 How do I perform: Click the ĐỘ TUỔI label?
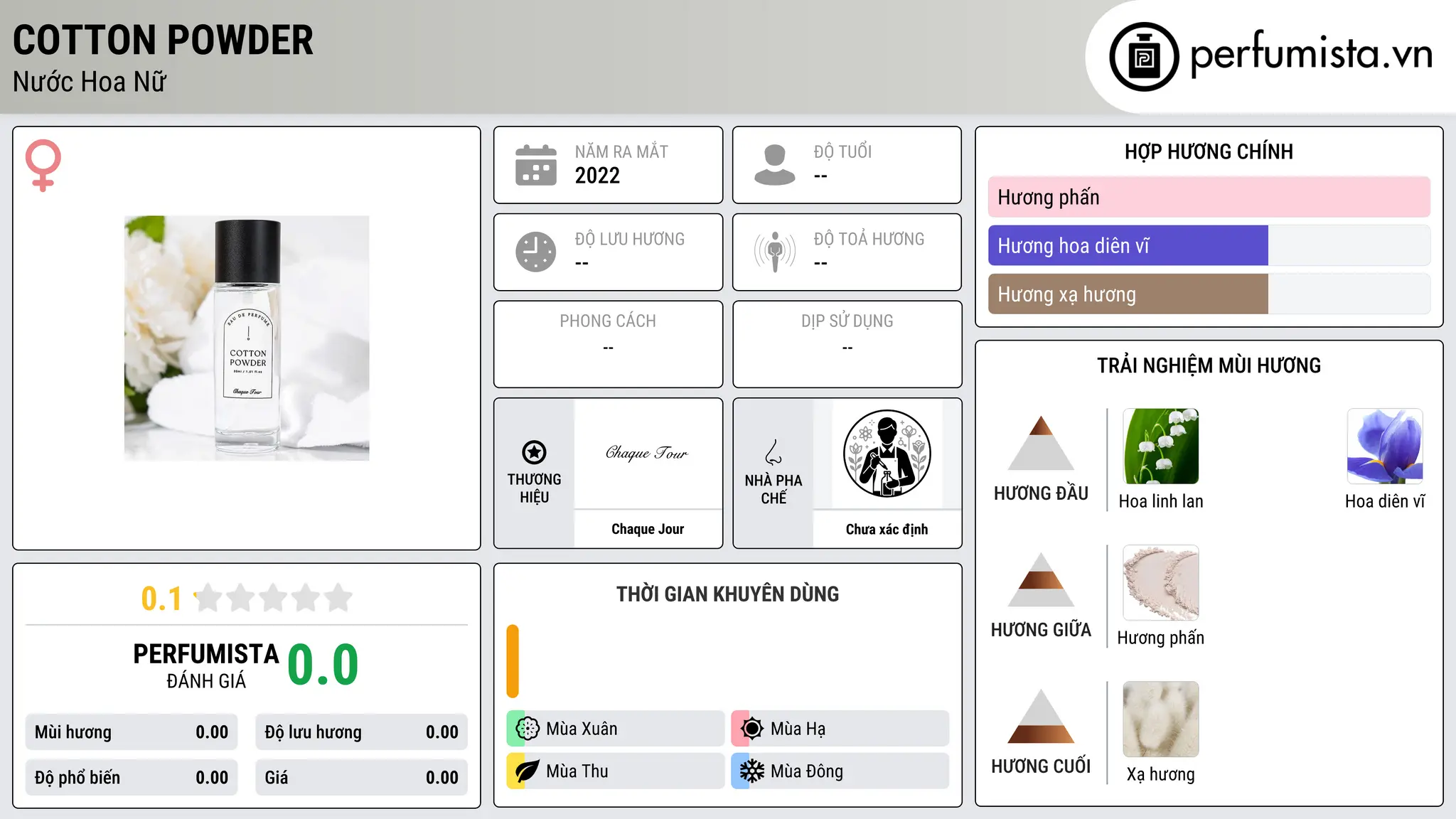pyautogui.click(x=842, y=151)
